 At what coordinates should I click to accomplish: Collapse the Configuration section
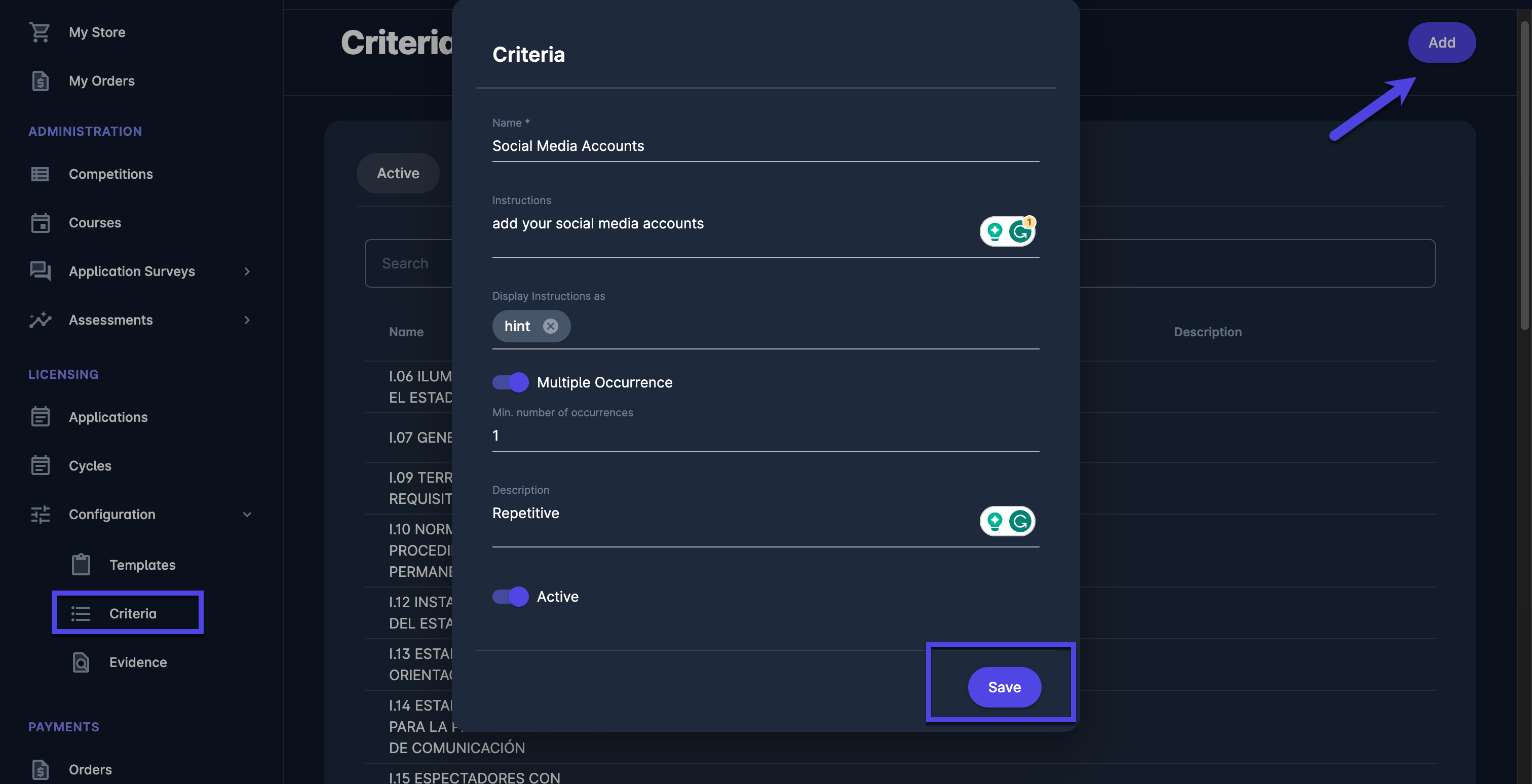(x=247, y=515)
